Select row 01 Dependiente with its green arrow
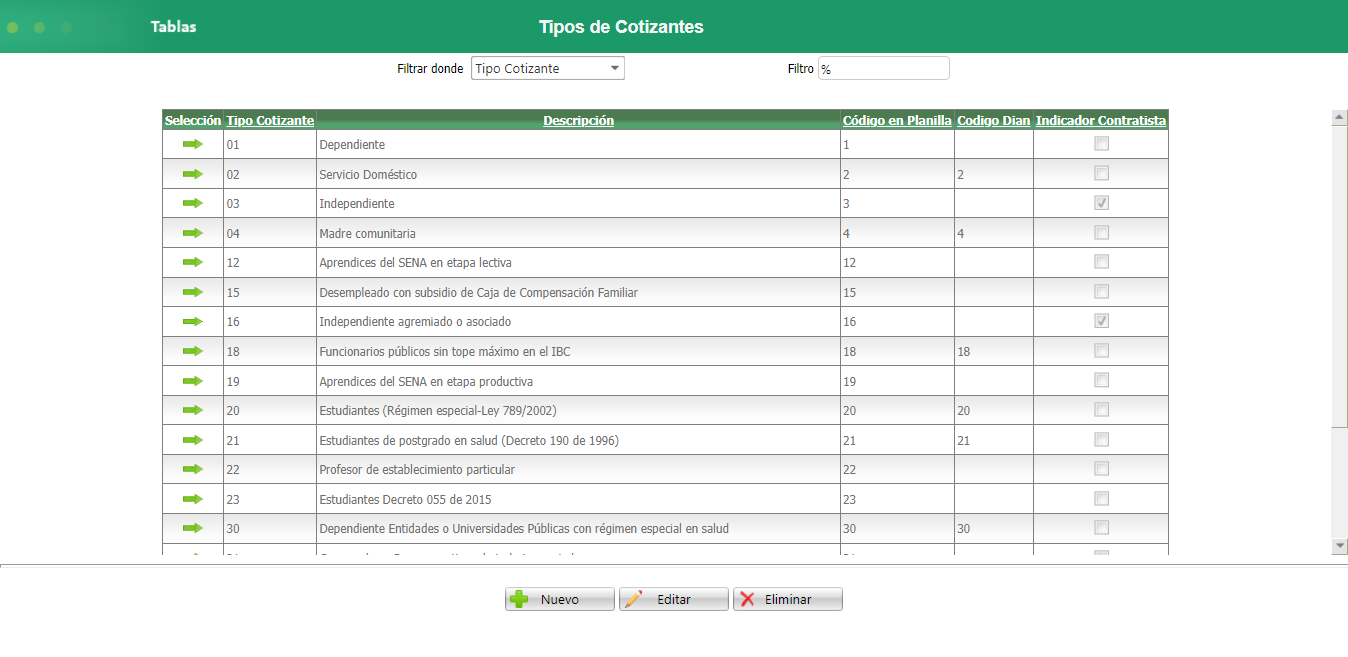This screenshot has width=1348, height=657. point(193,144)
